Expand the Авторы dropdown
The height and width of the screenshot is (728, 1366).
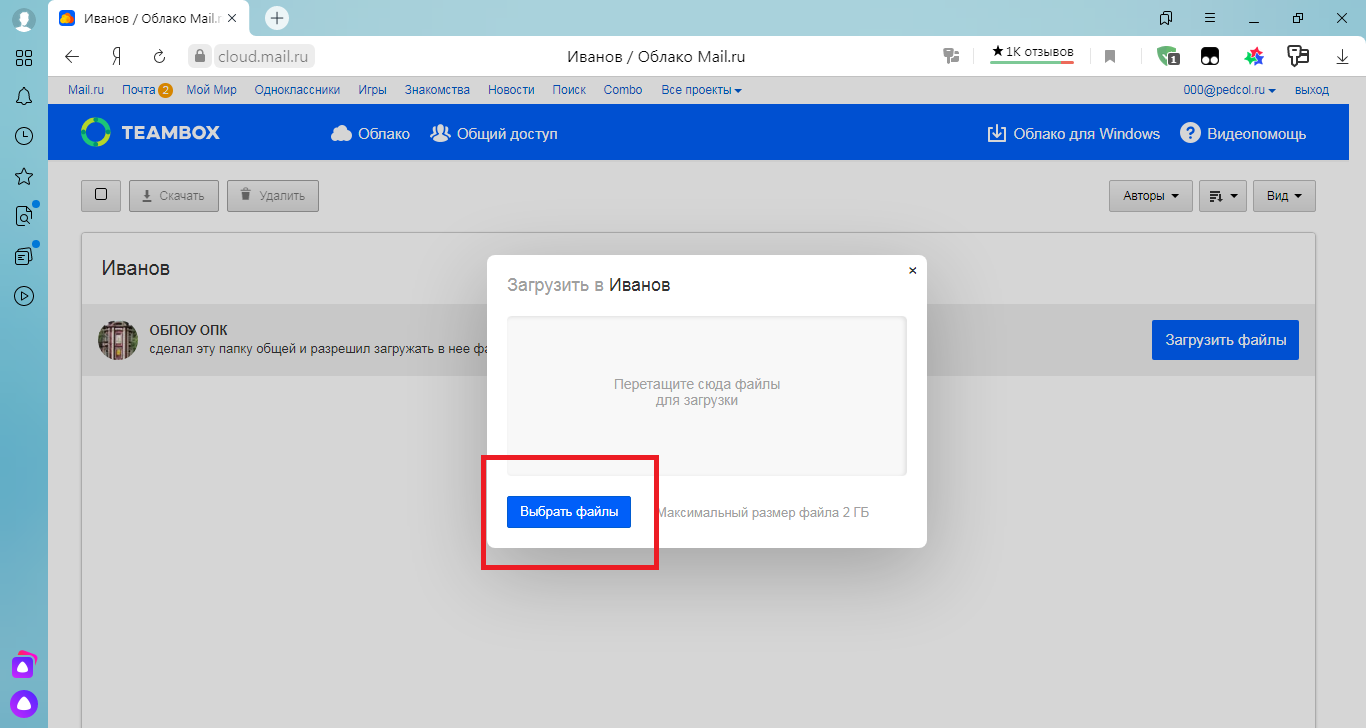tap(1151, 196)
